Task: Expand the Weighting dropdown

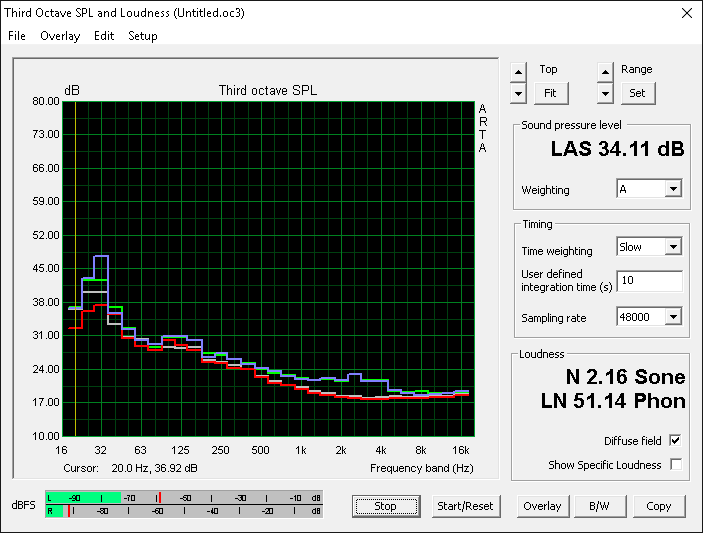Action: [673, 189]
